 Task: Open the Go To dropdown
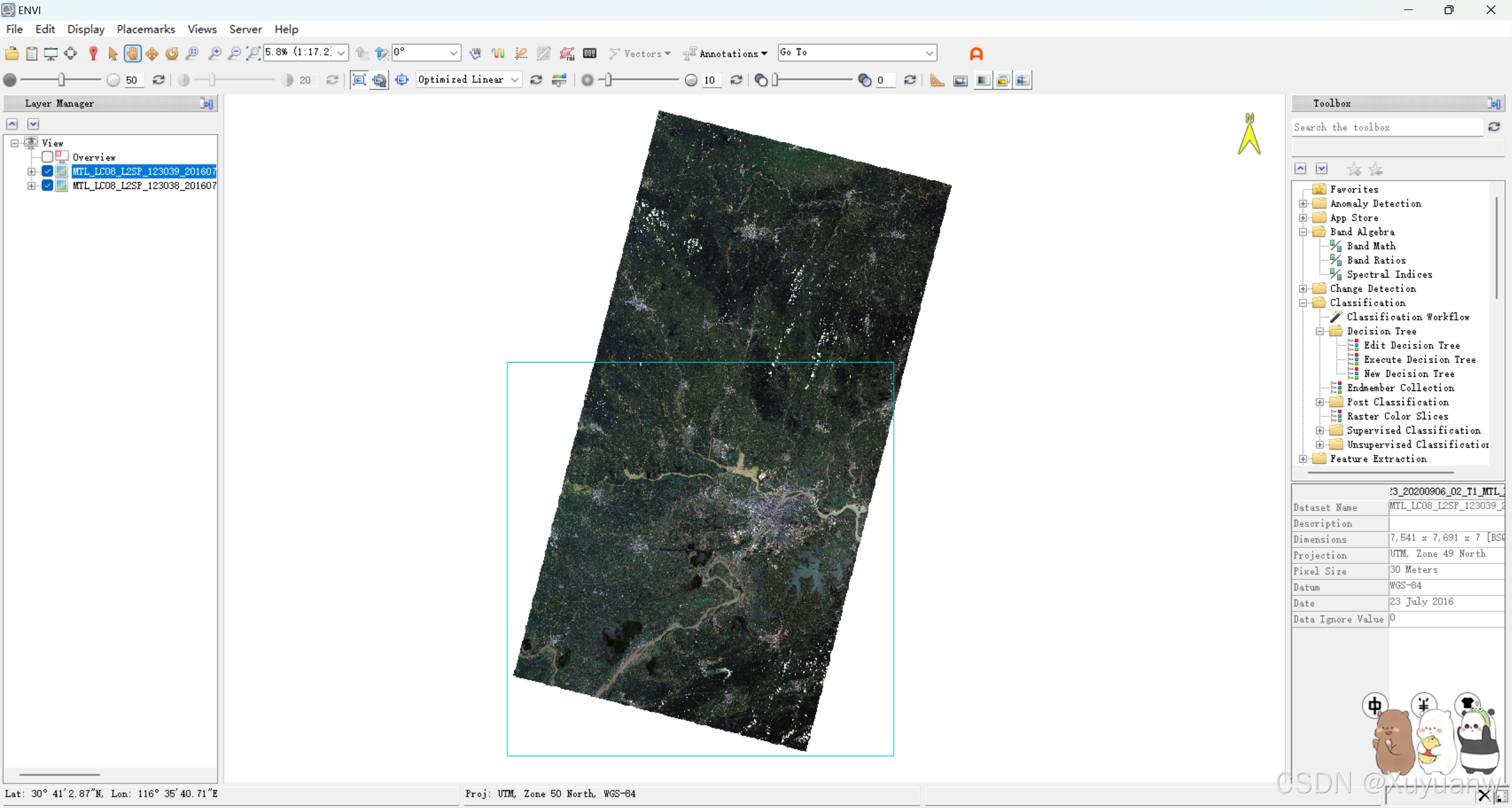coord(928,53)
